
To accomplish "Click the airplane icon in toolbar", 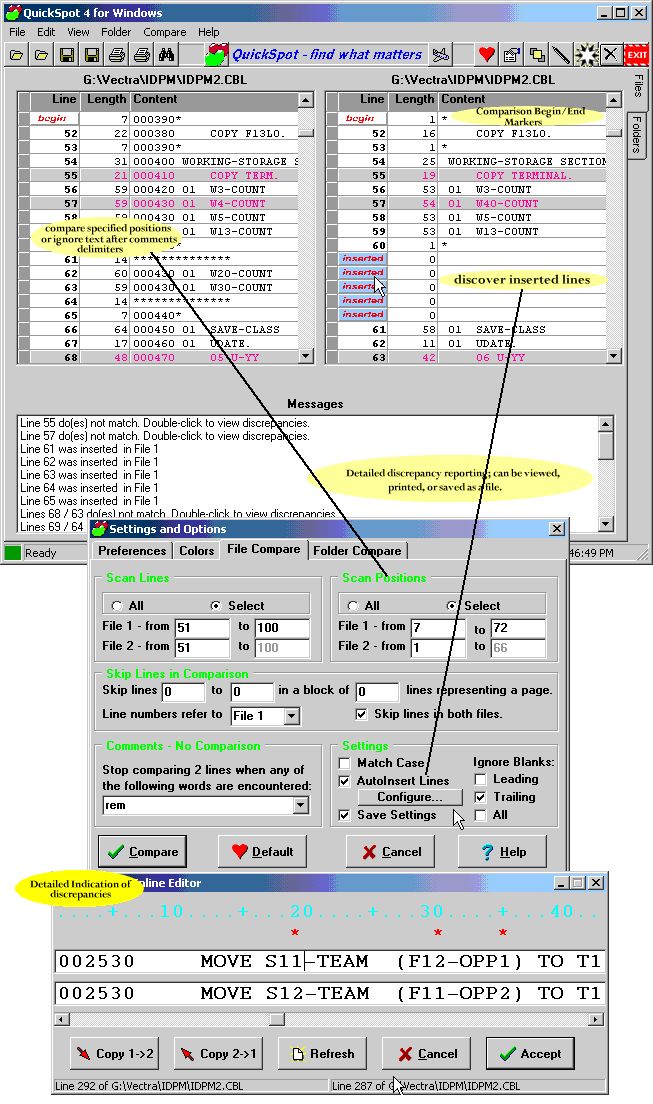I will pyautogui.click(x=440, y=55).
